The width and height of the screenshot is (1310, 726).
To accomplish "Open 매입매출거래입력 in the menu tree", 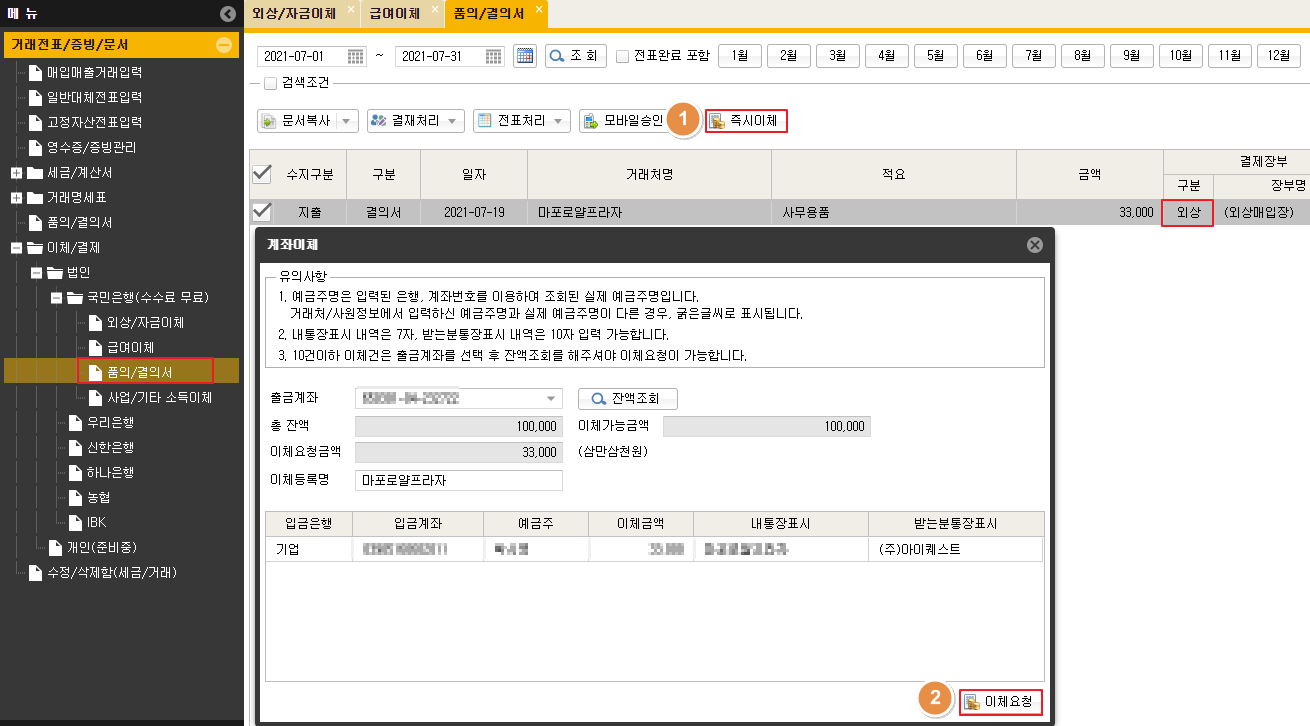I will 94,72.
